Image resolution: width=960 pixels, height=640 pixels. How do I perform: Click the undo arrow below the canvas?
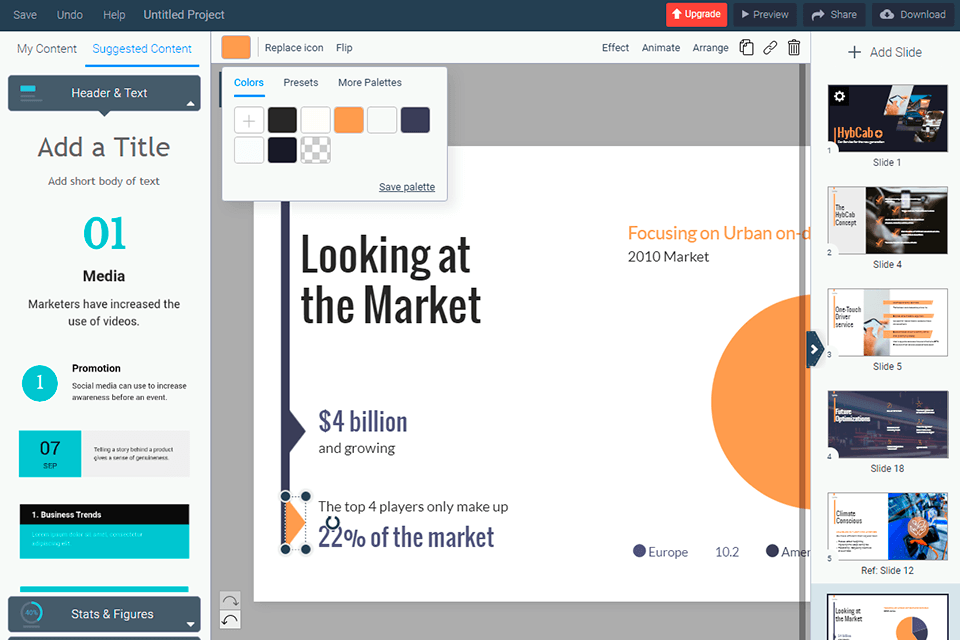[x=230, y=620]
